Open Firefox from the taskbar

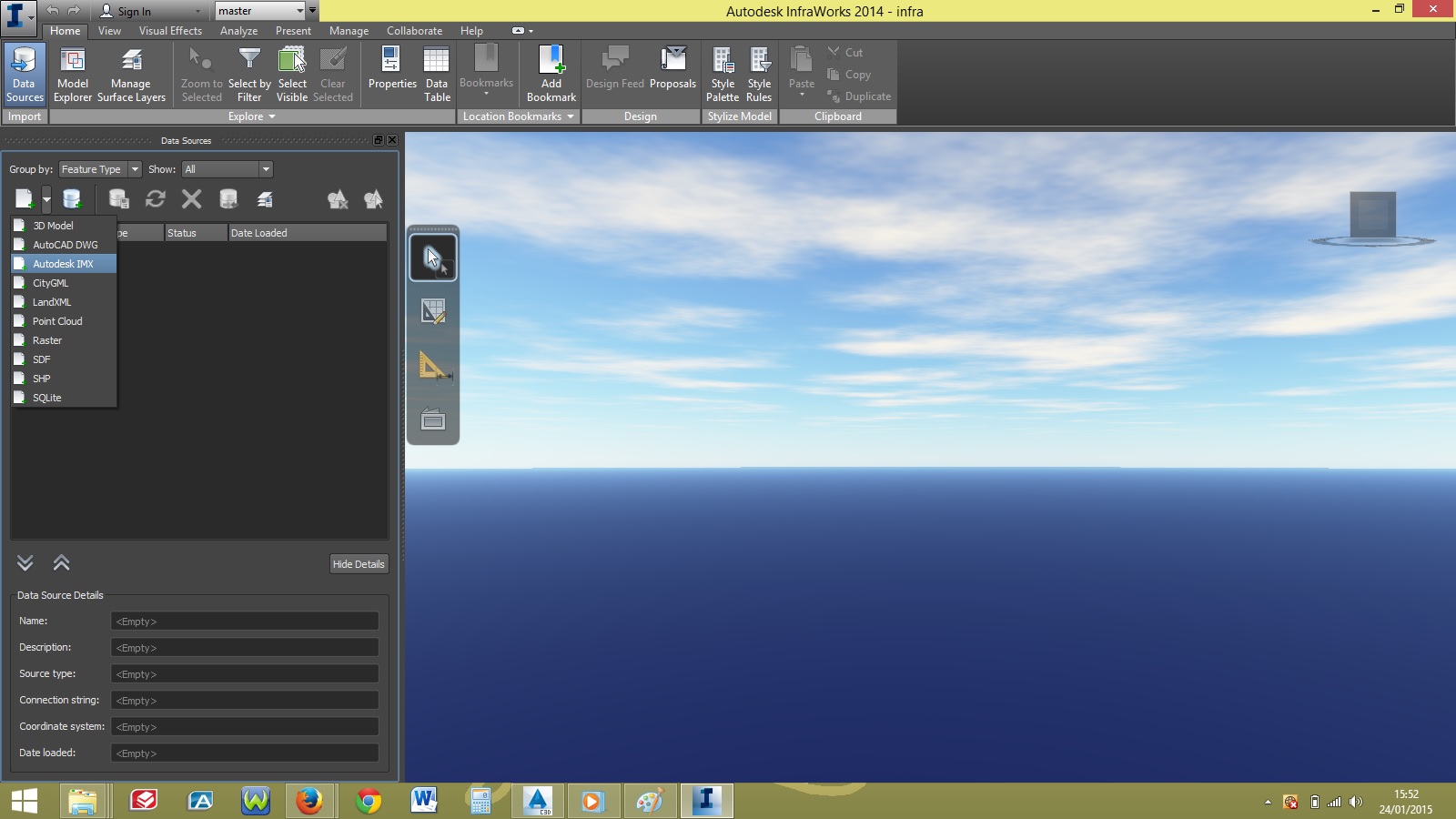[x=309, y=801]
